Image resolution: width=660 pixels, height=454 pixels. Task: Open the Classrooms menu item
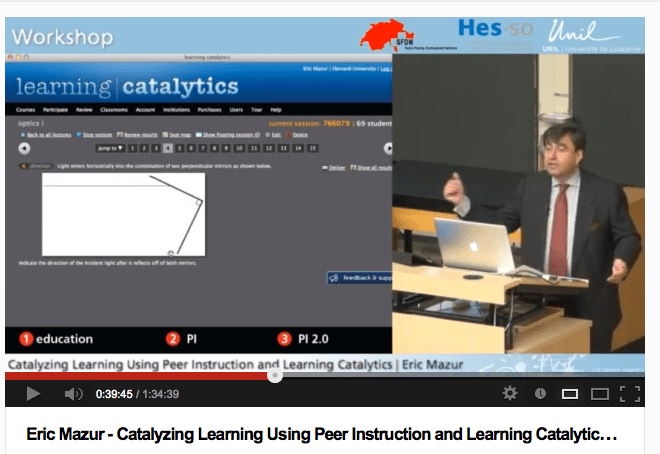(x=114, y=110)
